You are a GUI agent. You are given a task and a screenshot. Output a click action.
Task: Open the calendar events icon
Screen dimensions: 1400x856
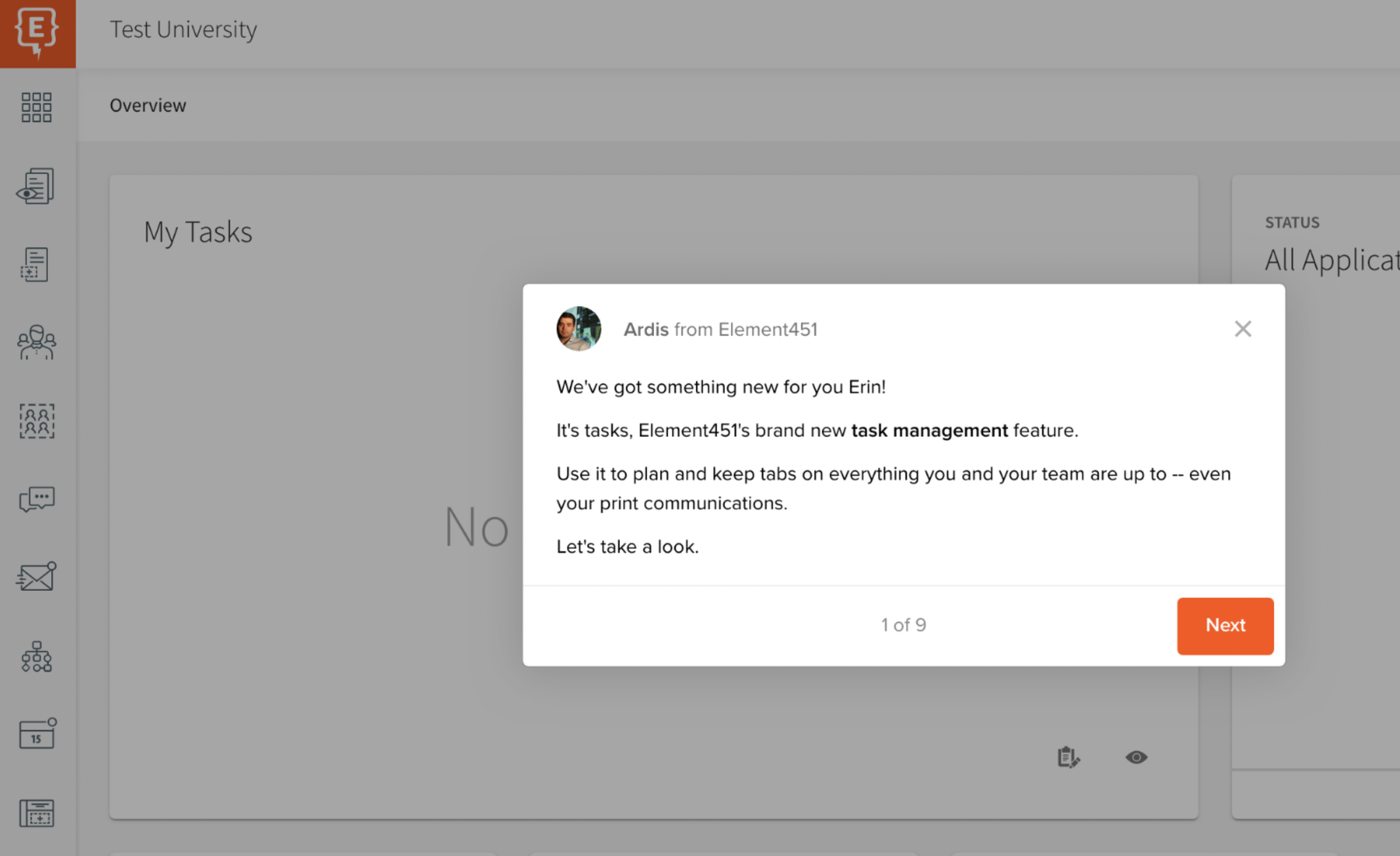37,733
